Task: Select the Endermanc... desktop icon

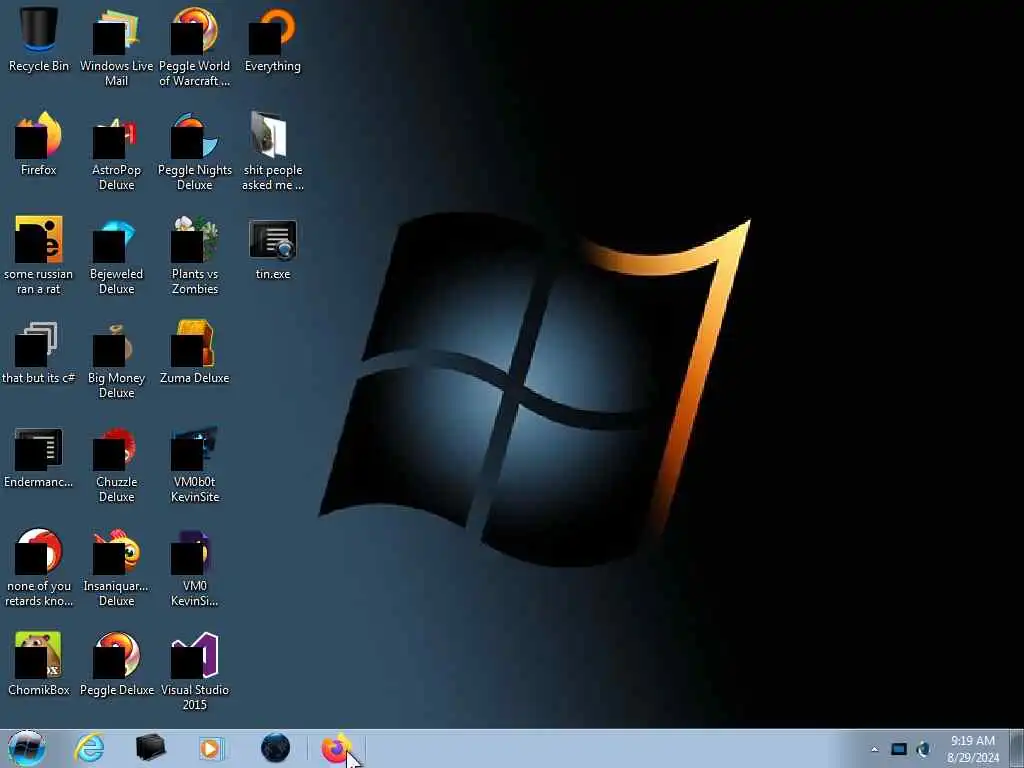Action: pyautogui.click(x=39, y=456)
